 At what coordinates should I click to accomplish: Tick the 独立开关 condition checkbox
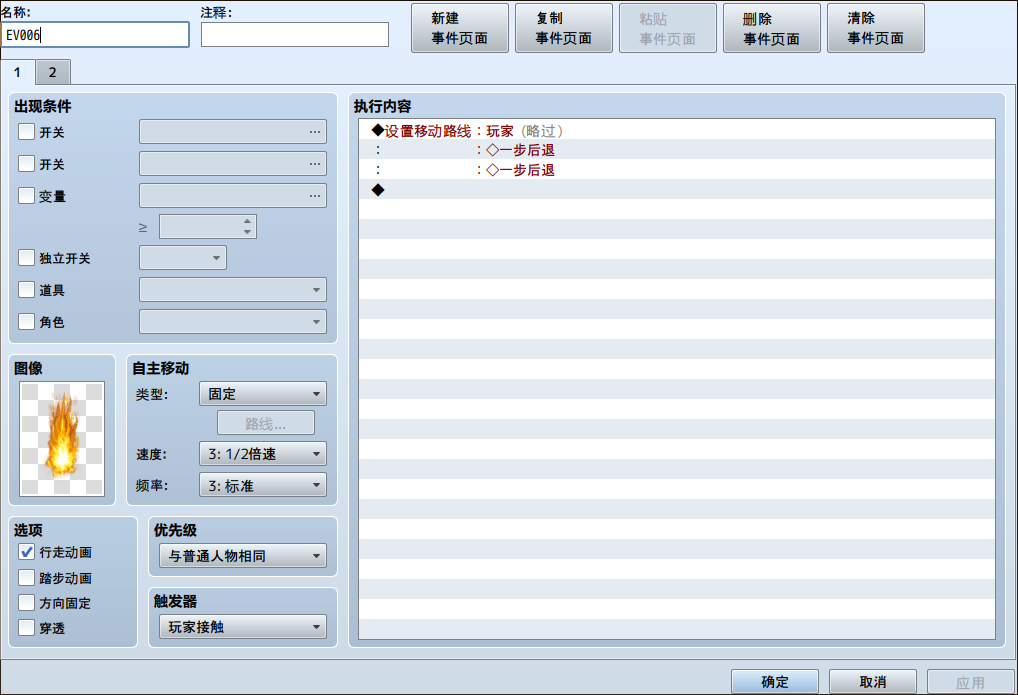point(27,258)
